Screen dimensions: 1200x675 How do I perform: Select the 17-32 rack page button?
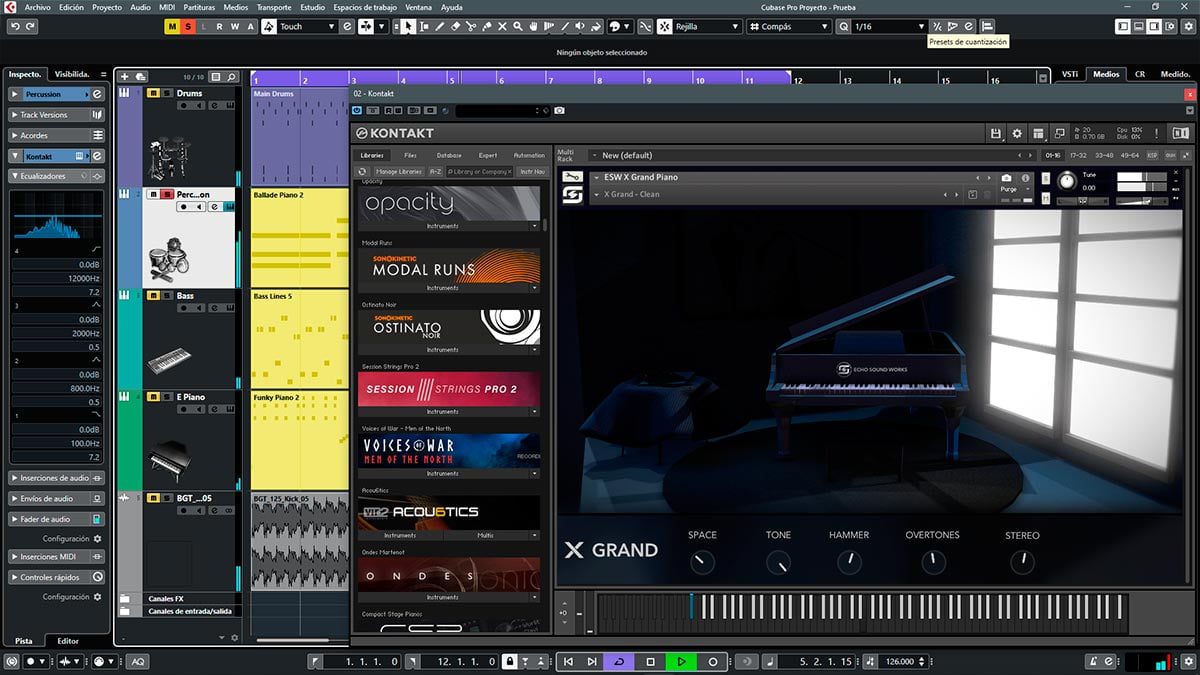pos(1078,155)
